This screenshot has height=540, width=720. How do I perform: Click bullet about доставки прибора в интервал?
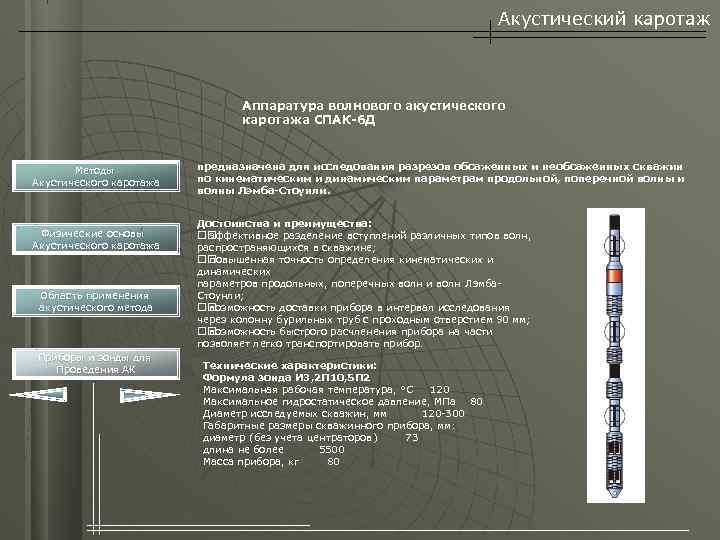coord(364,313)
